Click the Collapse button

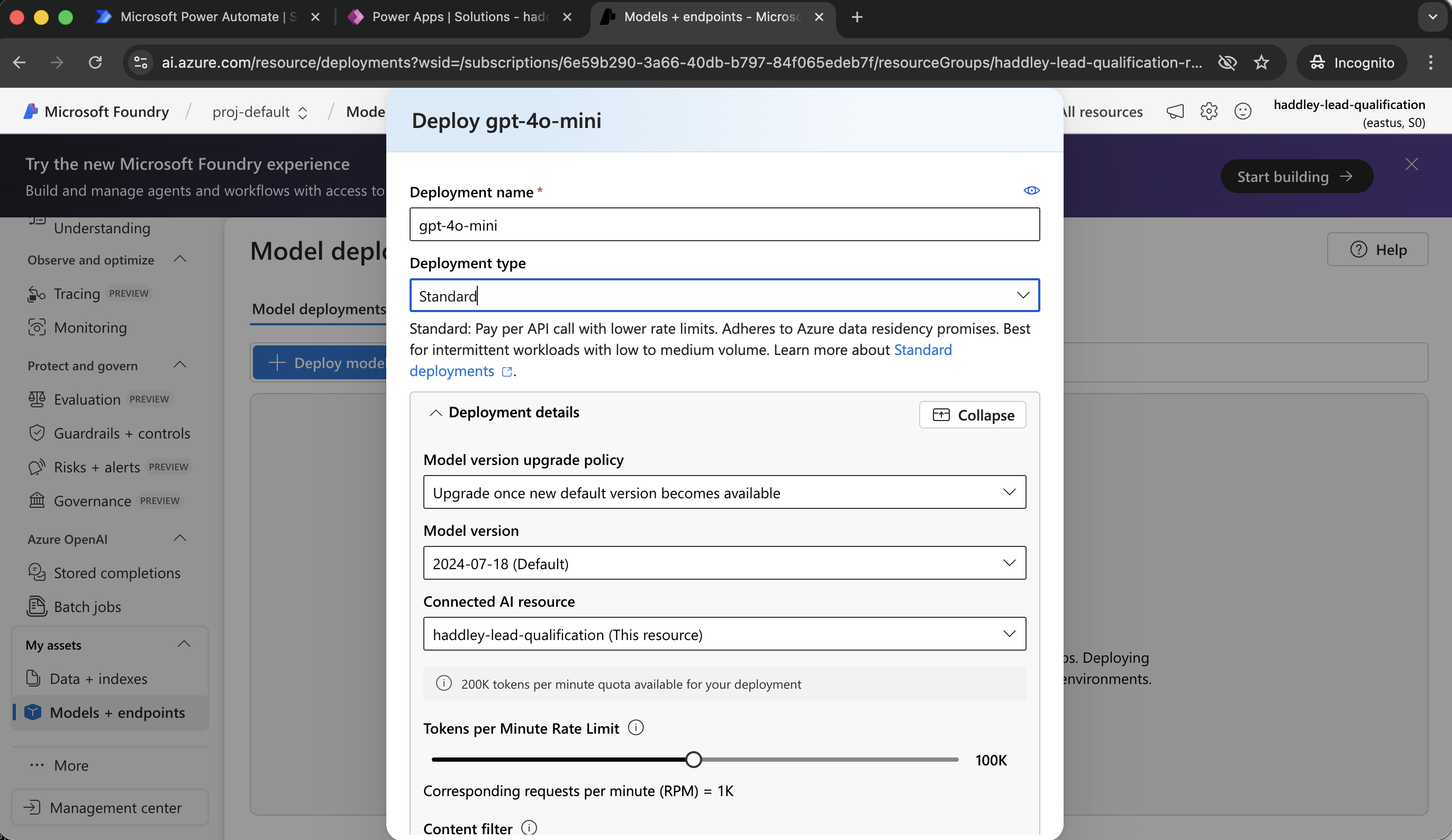(x=972, y=415)
